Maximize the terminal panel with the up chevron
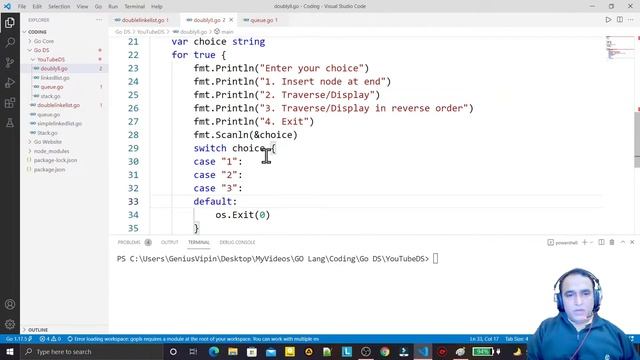 622,242
